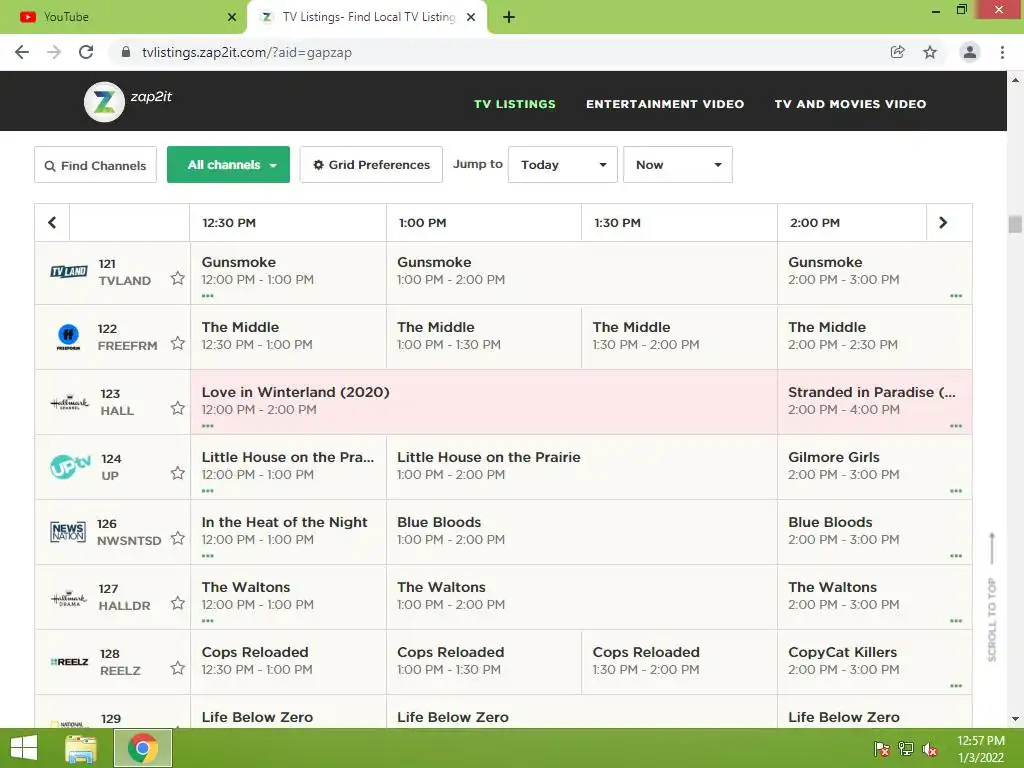Image resolution: width=1024 pixels, height=768 pixels.
Task: Click the NewsNation channel logo
Action: coord(68,532)
